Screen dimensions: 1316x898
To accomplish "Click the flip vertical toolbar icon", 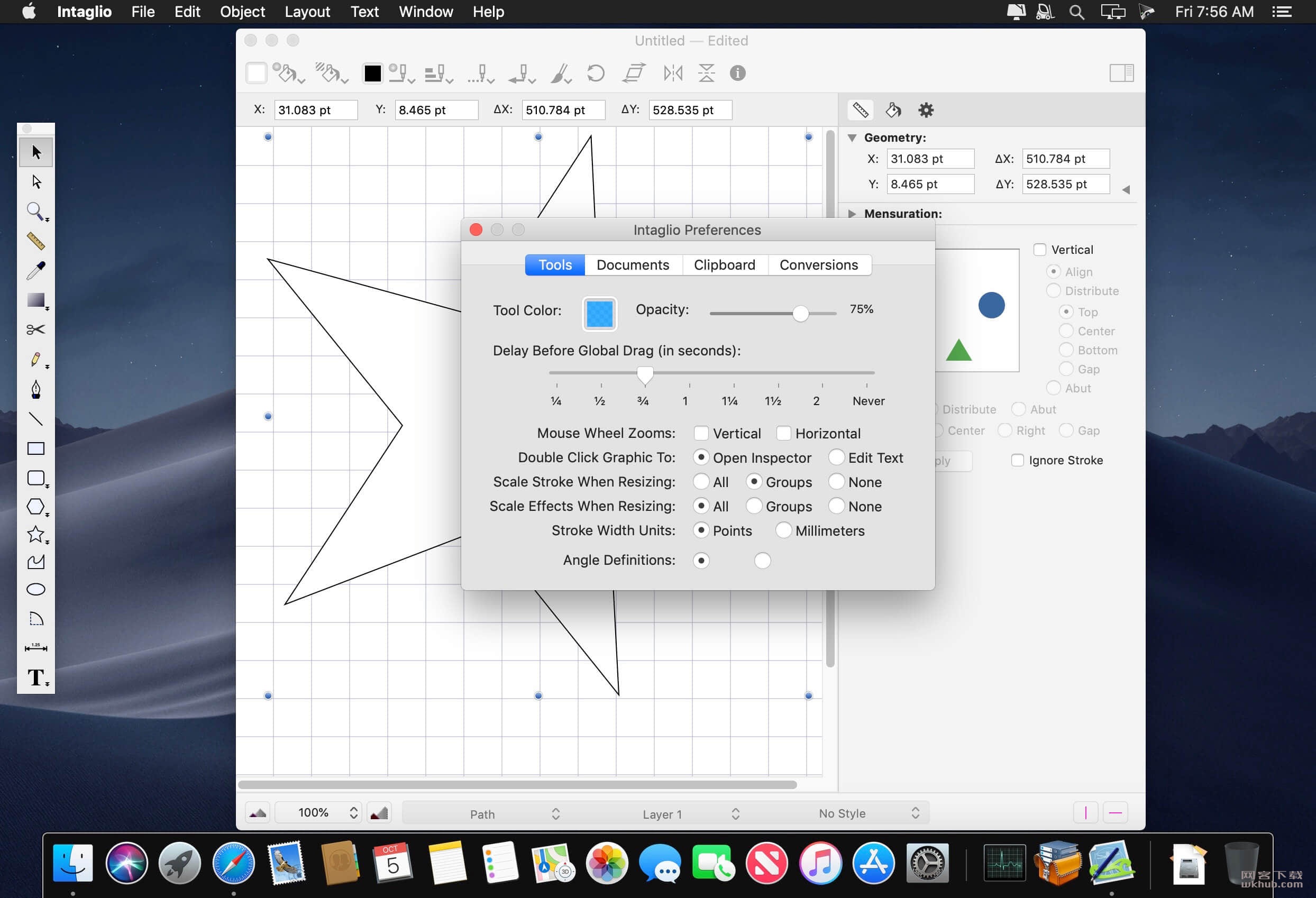I will (x=706, y=73).
